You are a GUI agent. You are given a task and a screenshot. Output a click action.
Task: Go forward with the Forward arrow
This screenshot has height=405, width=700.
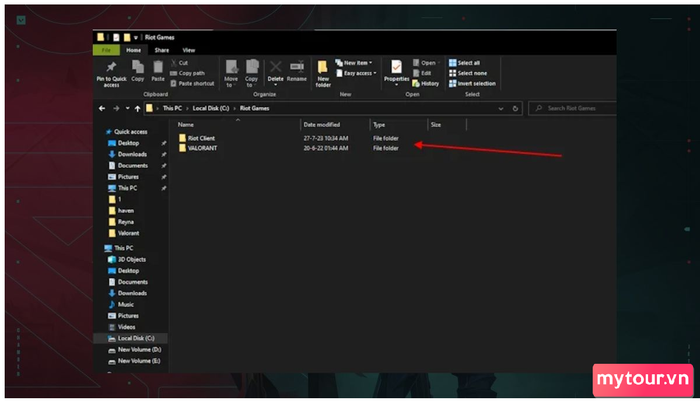[x=116, y=109]
